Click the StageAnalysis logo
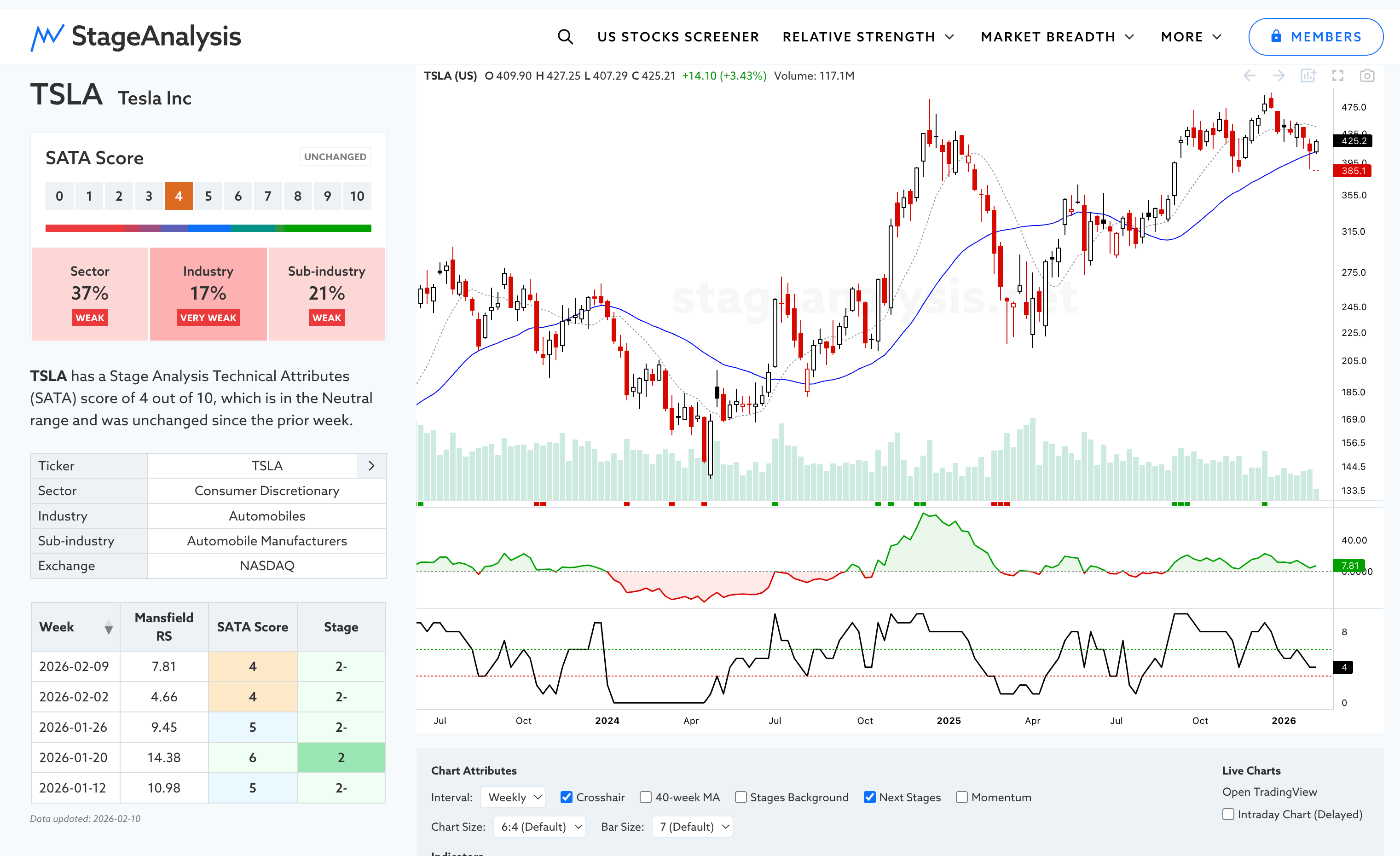1400x856 pixels. [x=136, y=37]
